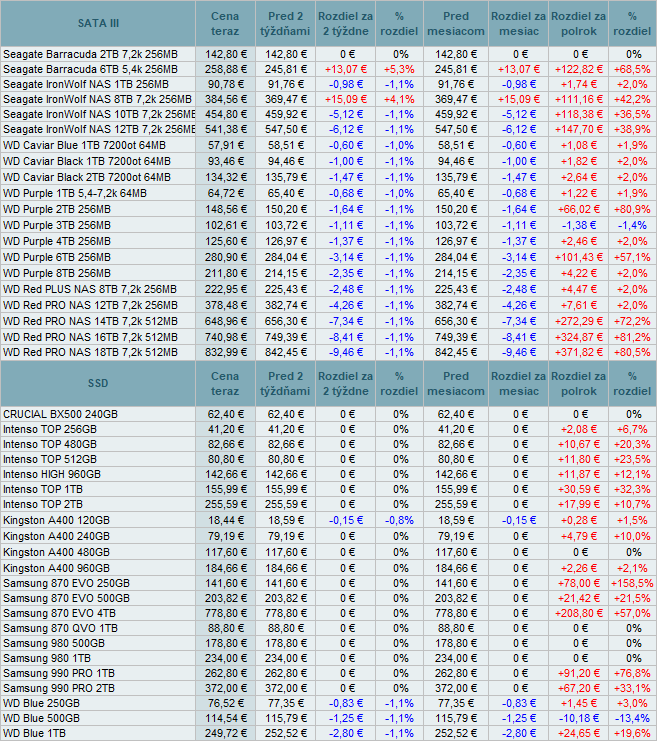The width and height of the screenshot is (657, 741).
Task: Click WD Purple 1TB 5,4-7,2k 64MB
Action: click(75, 194)
